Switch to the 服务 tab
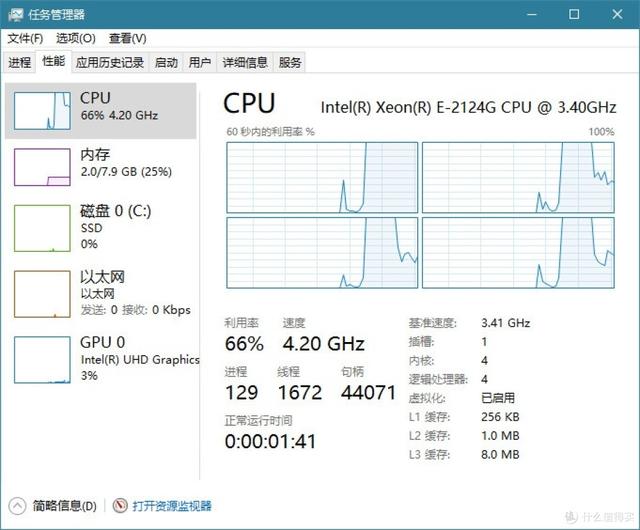The image size is (640, 530). [x=290, y=62]
